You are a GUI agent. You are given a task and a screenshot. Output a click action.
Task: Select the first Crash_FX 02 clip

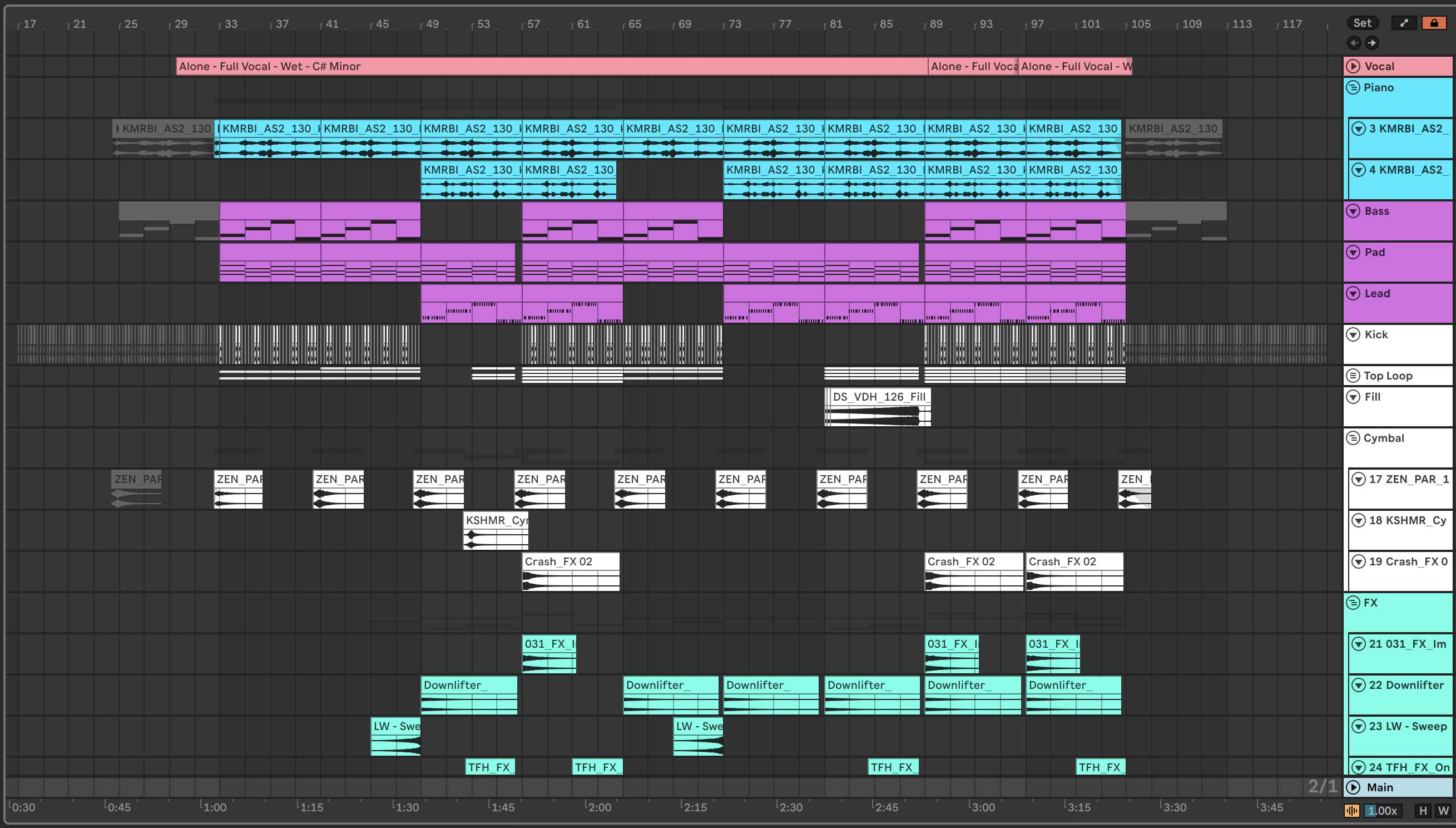[571, 571]
